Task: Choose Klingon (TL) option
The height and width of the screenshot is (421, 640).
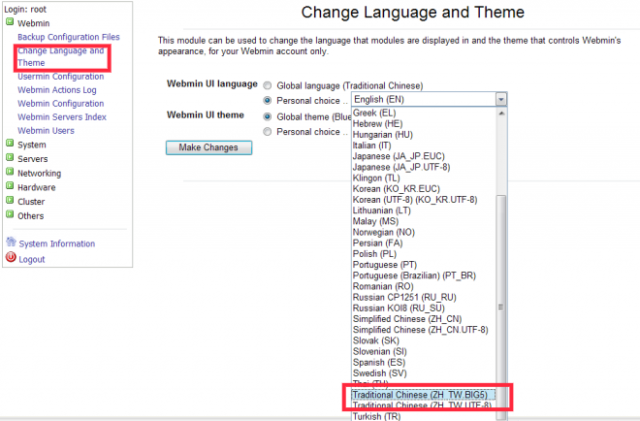Action: [x=424, y=178]
